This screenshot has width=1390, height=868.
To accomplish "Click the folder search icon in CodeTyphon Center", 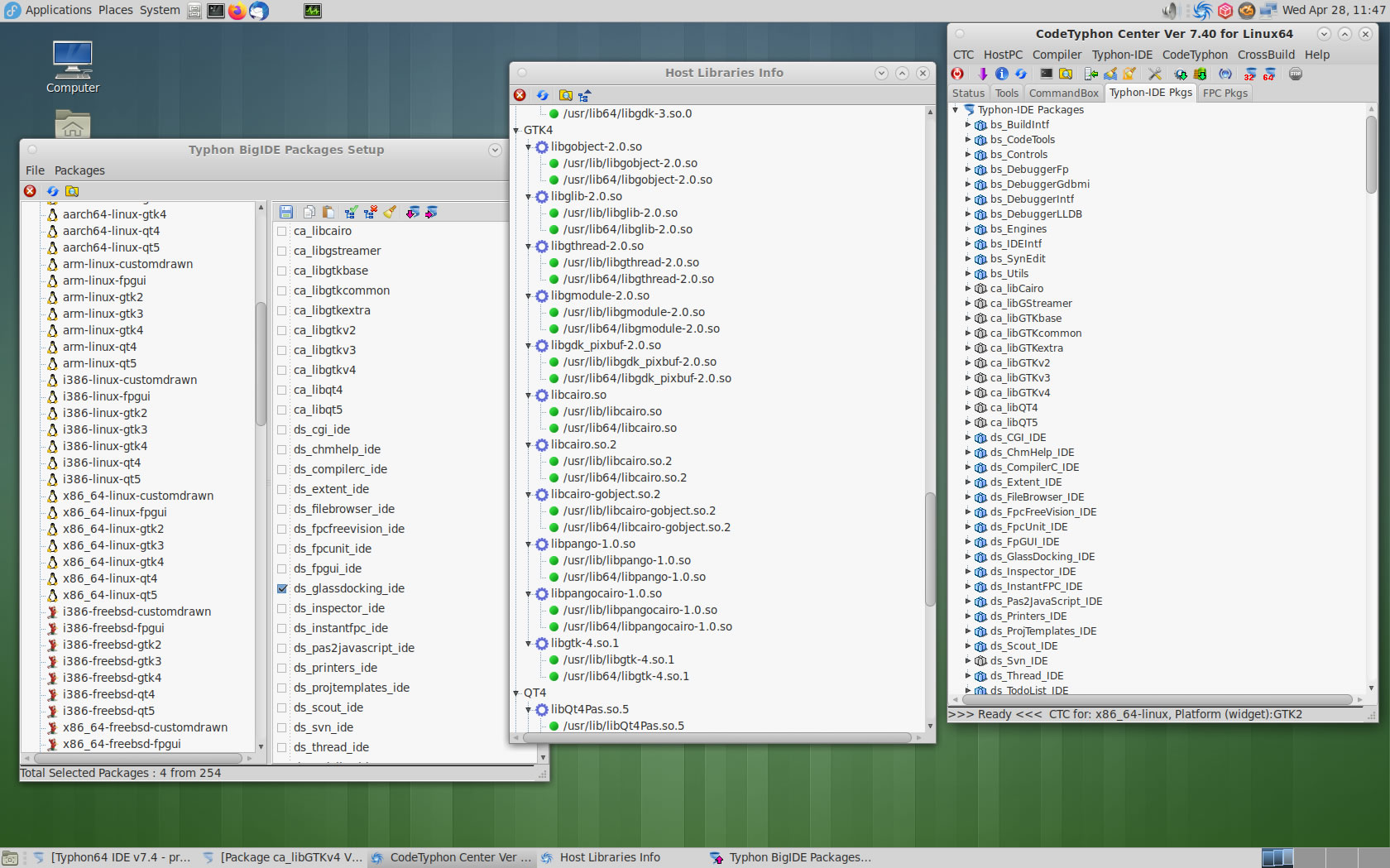I will (1066, 74).
